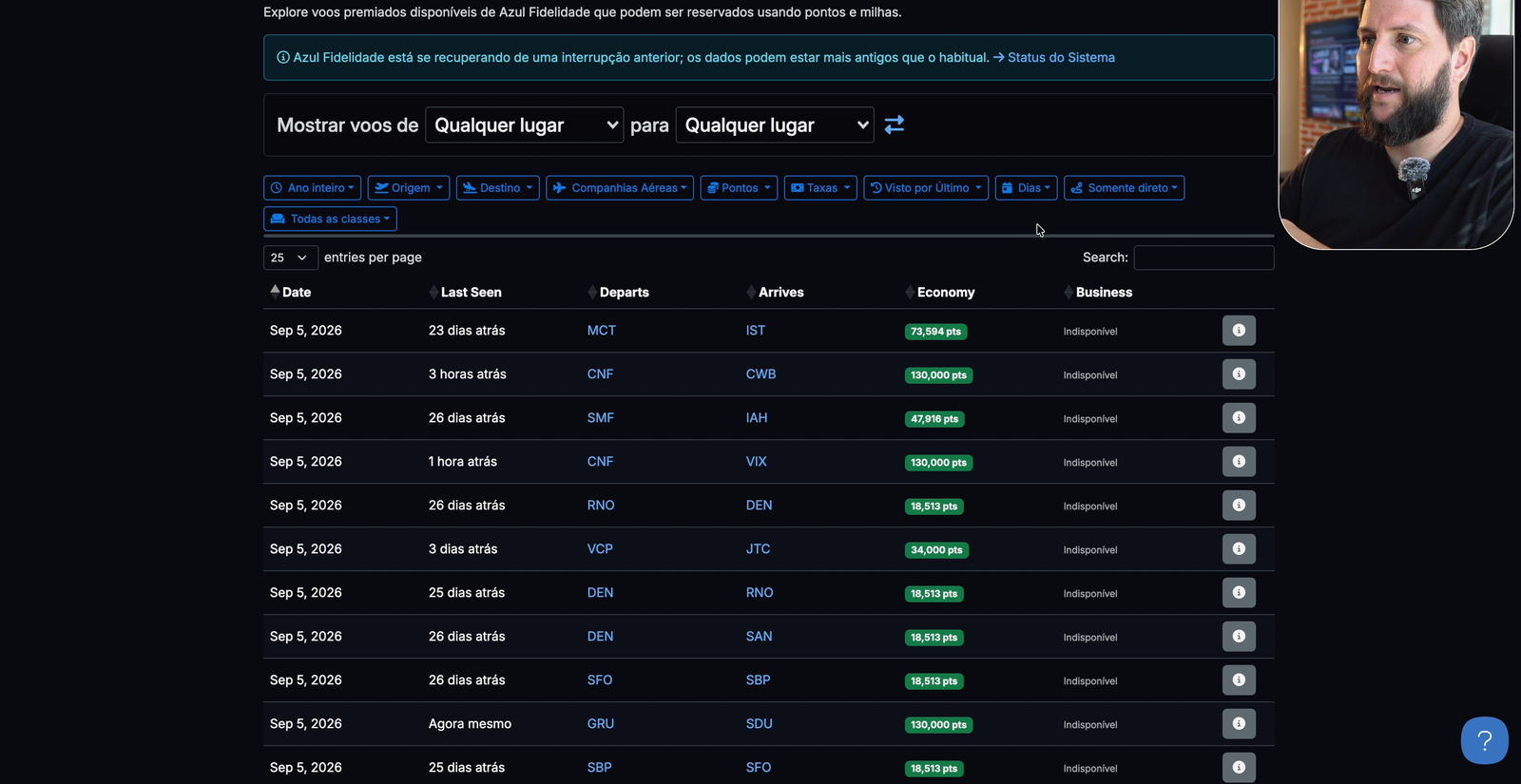
Task: Expand the 'Visto por Último' filter
Action: click(x=926, y=188)
